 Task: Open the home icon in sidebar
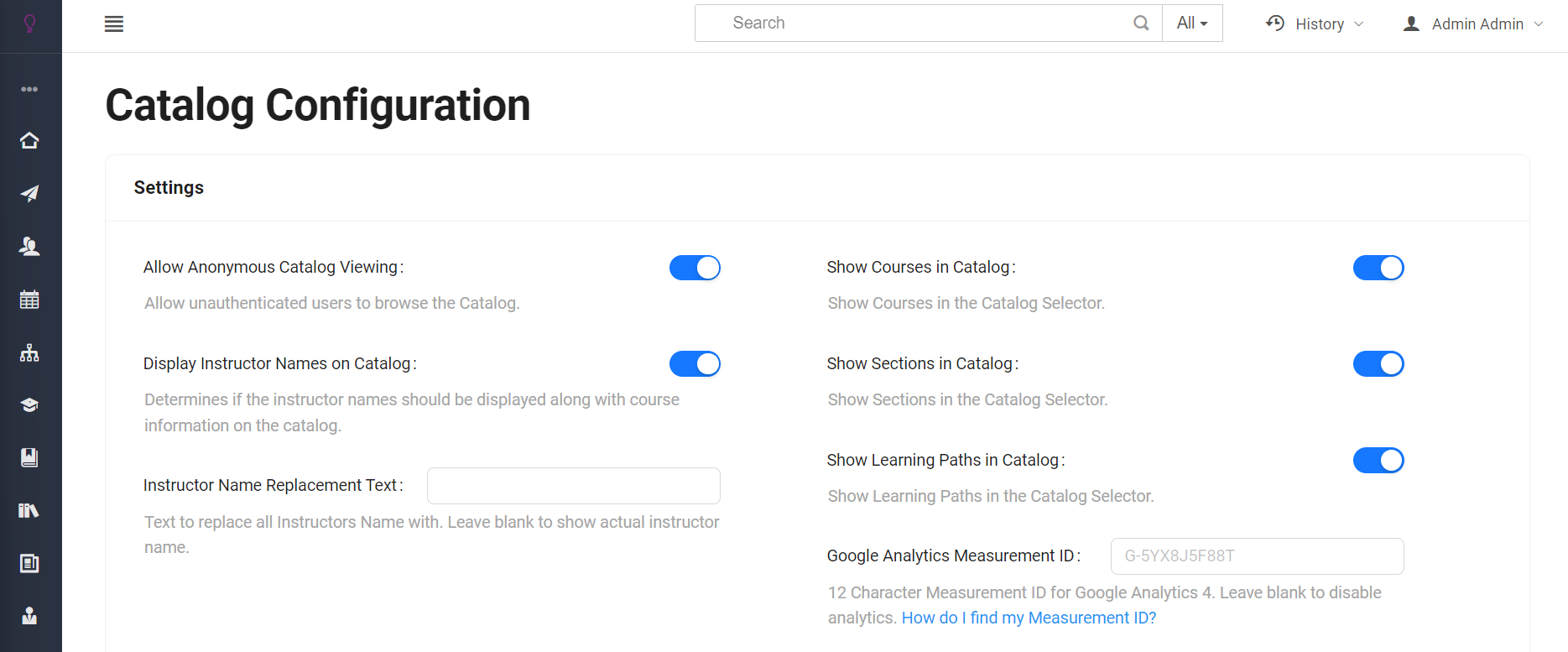pos(29,140)
